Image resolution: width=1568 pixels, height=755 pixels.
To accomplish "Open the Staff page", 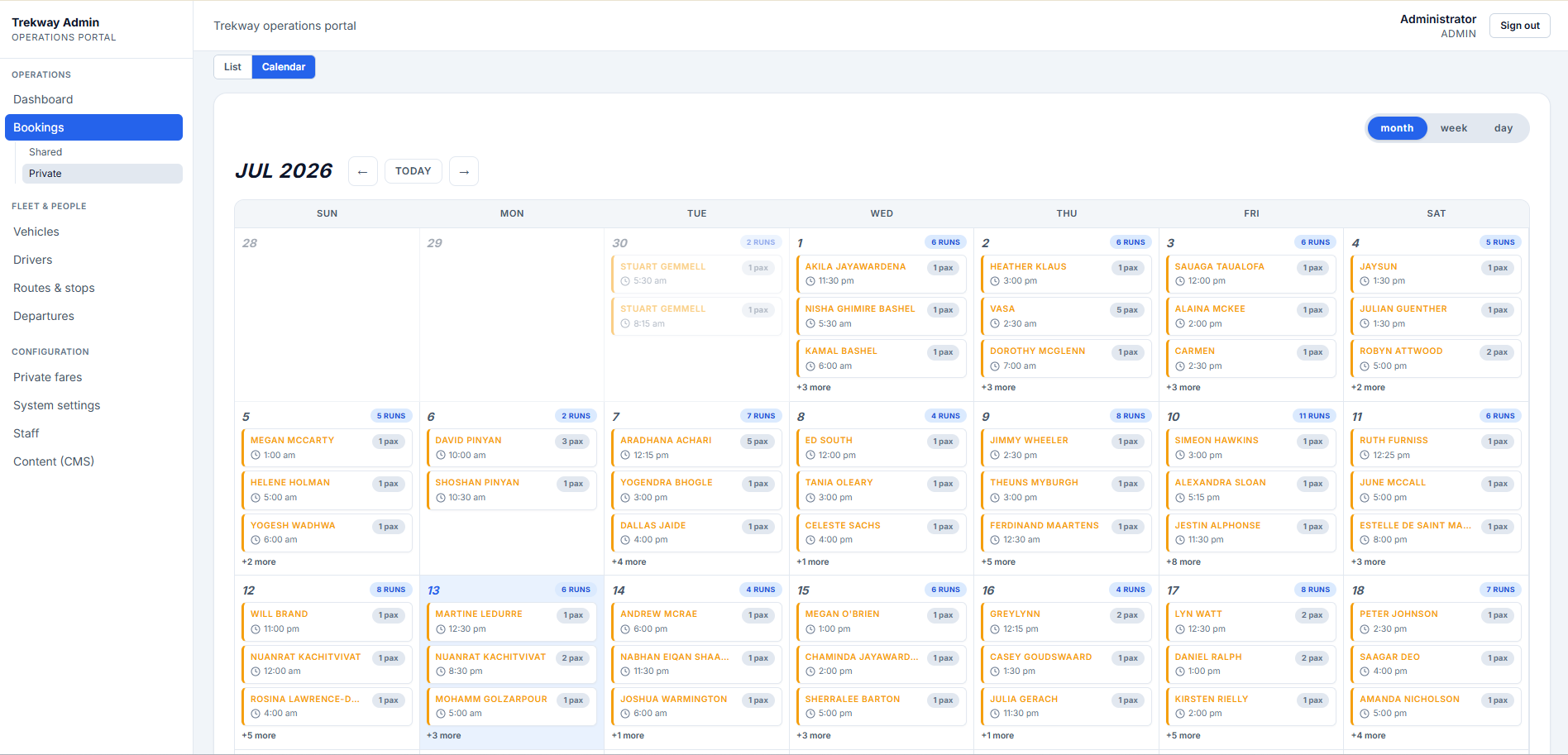I will point(93,433).
